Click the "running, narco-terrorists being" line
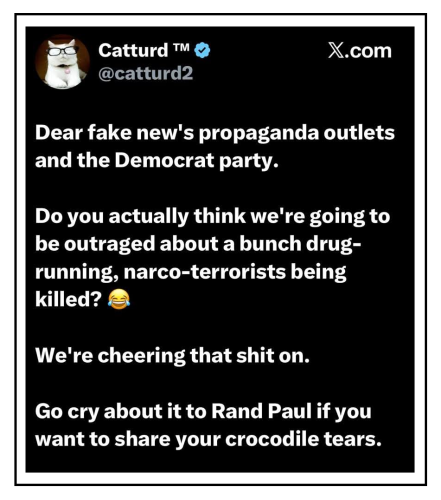This screenshot has width=441, height=500. tap(191, 272)
